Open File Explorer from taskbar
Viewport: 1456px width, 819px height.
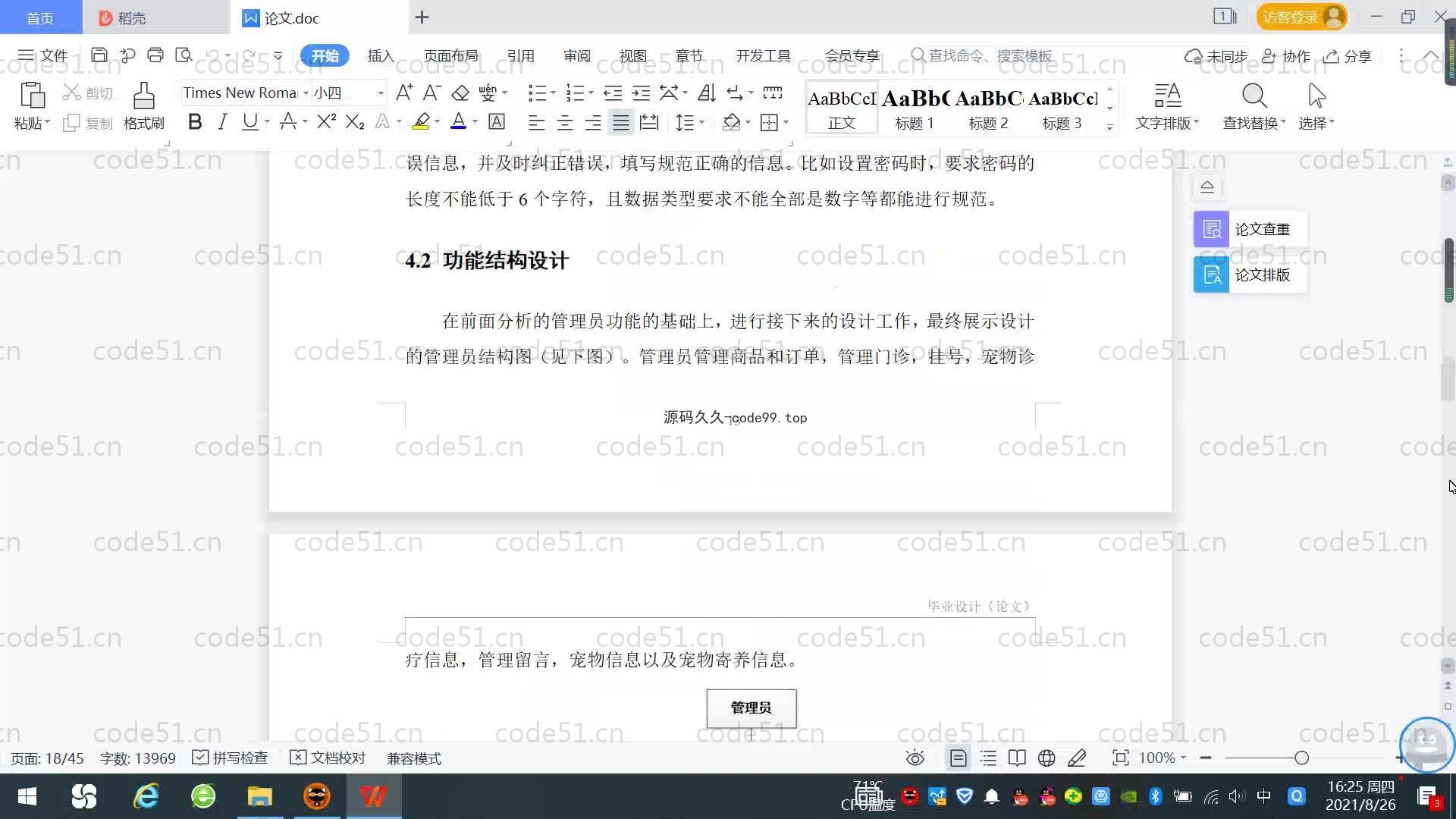pyautogui.click(x=259, y=796)
